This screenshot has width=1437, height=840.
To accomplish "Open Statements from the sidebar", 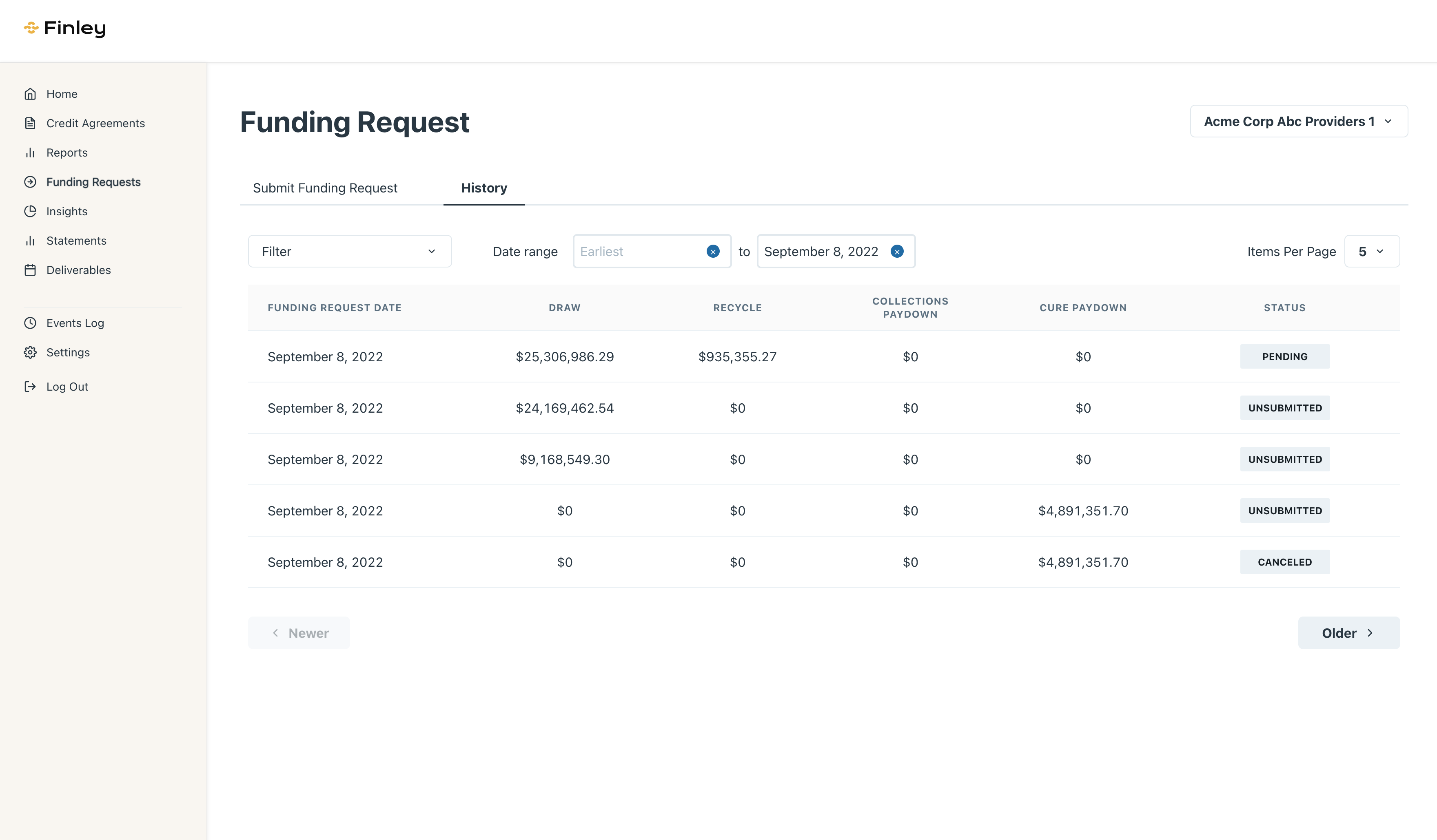I will pos(76,241).
